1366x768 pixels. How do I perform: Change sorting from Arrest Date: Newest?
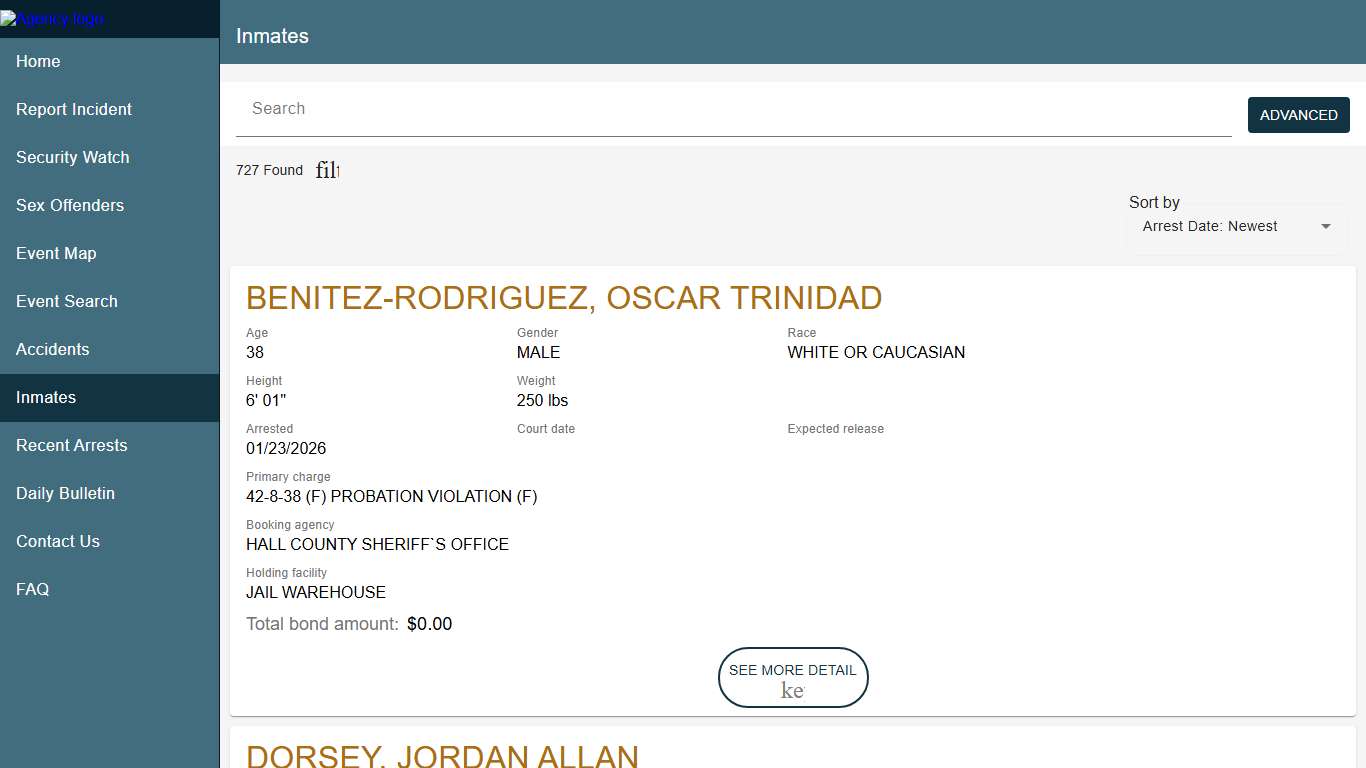(1210, 226)
